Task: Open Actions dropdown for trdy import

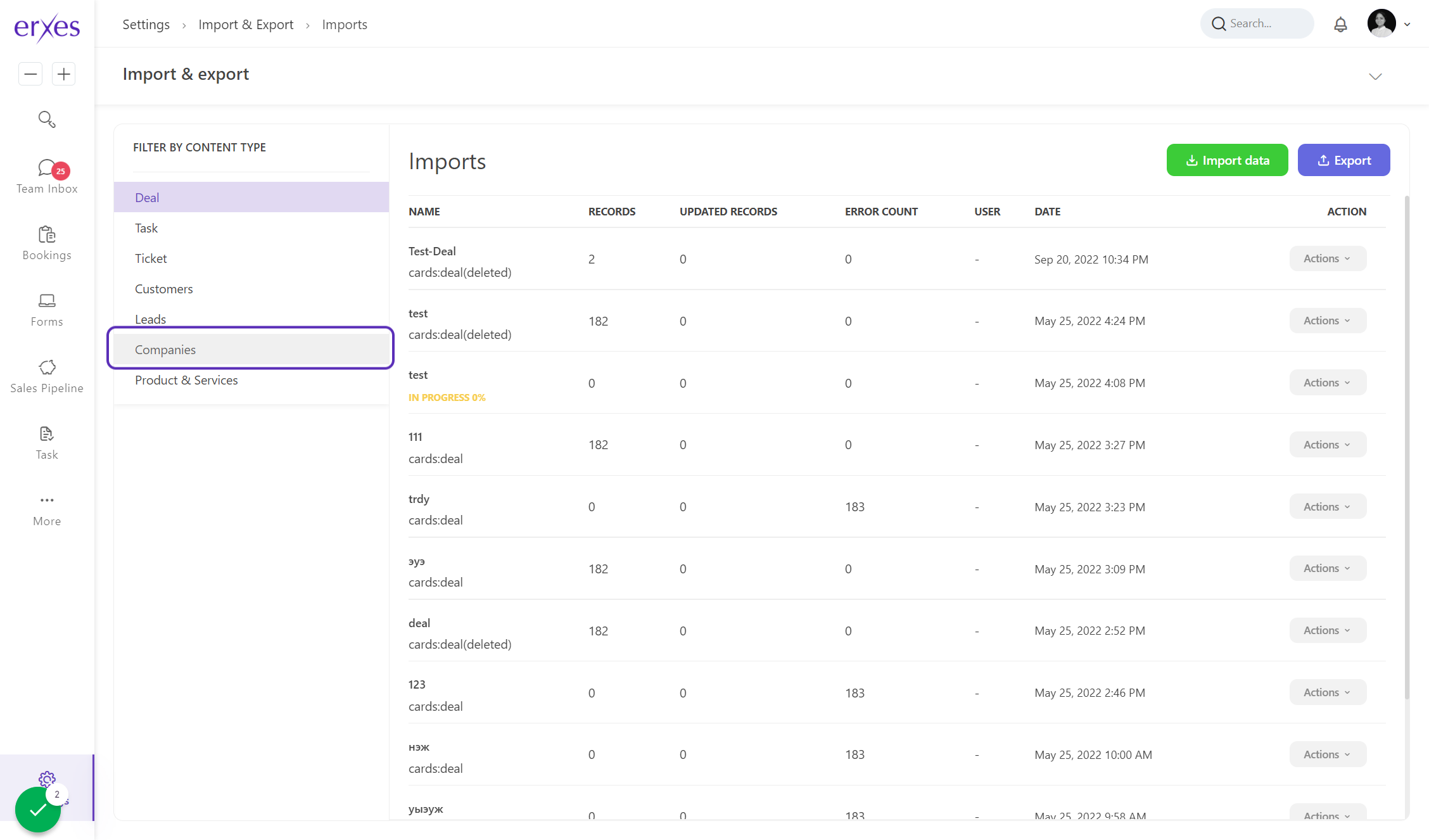Action: point(1328,507)
